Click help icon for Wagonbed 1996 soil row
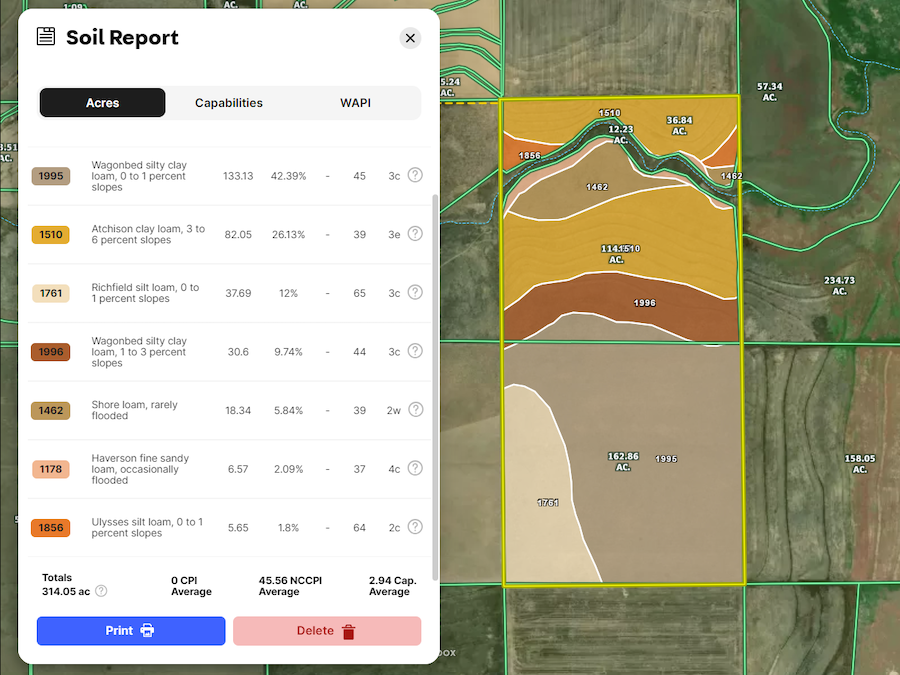Viewport: 900px width, 675px height. [415, 351]
